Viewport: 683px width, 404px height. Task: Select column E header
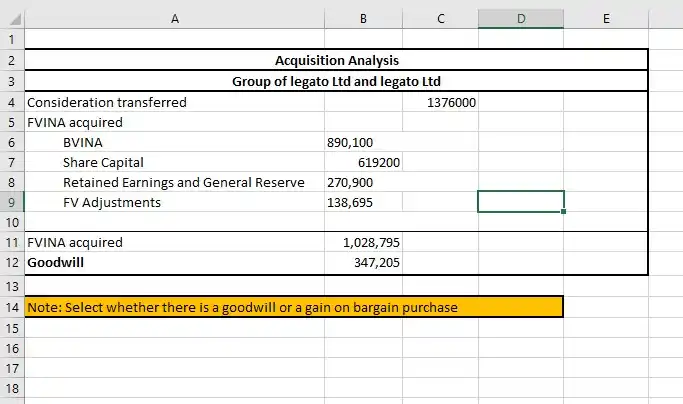606,19
